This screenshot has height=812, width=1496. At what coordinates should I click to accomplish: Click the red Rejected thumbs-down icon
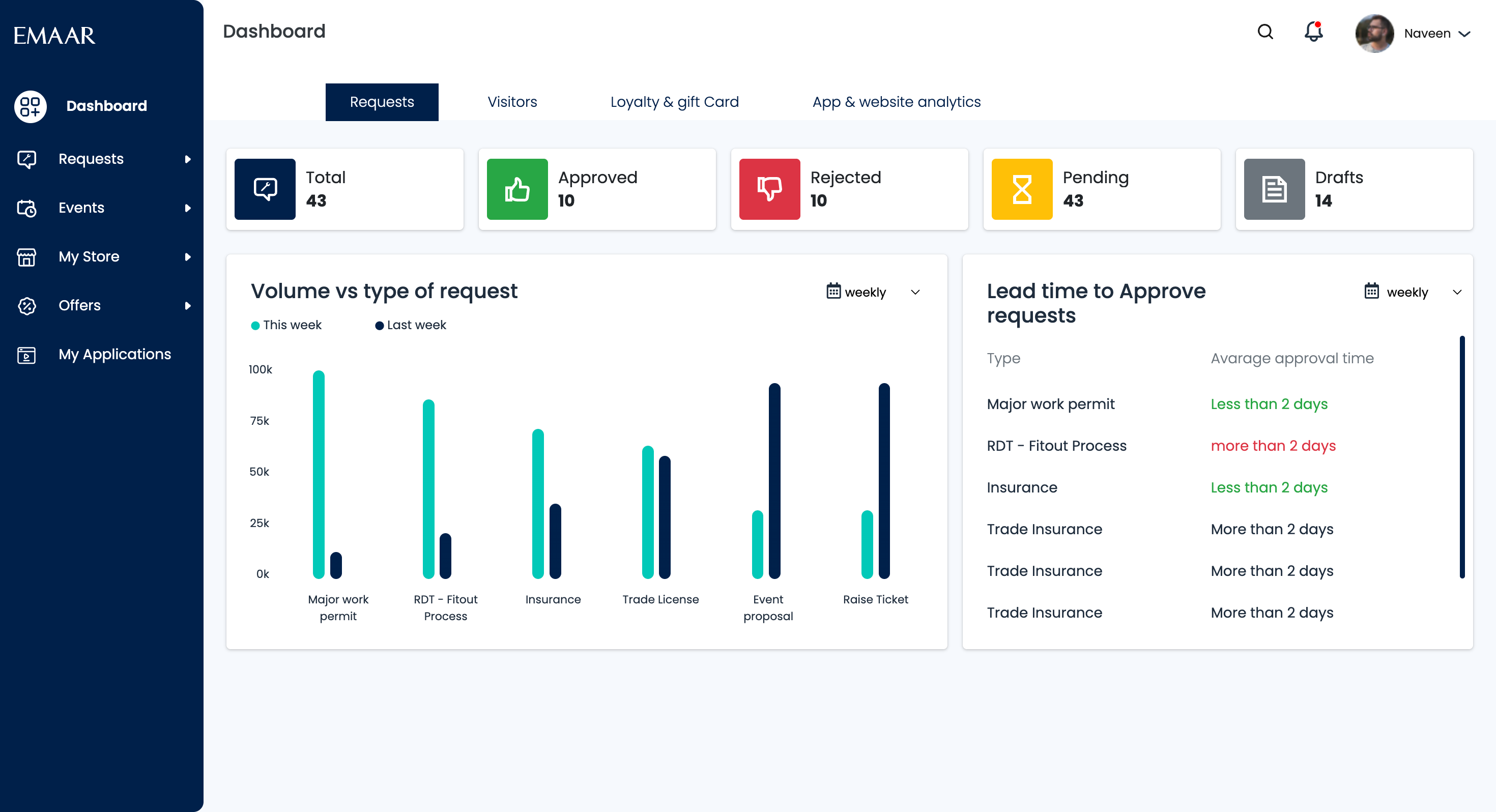tap(769, 189)
